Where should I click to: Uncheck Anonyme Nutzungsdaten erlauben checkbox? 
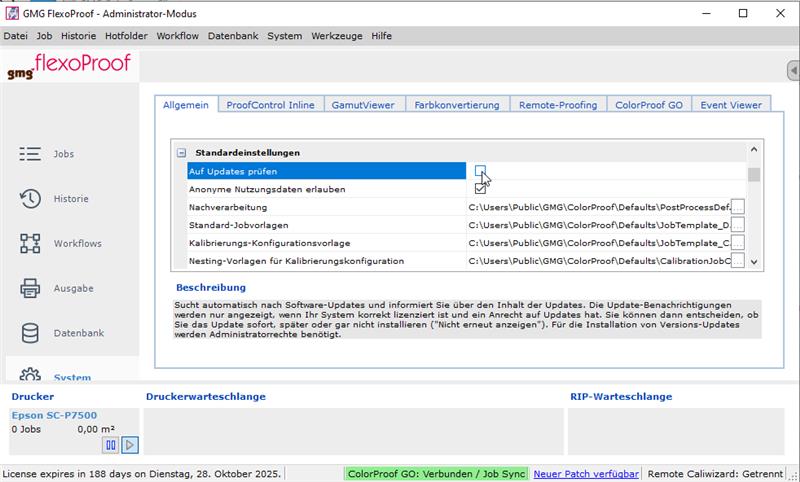480,189
